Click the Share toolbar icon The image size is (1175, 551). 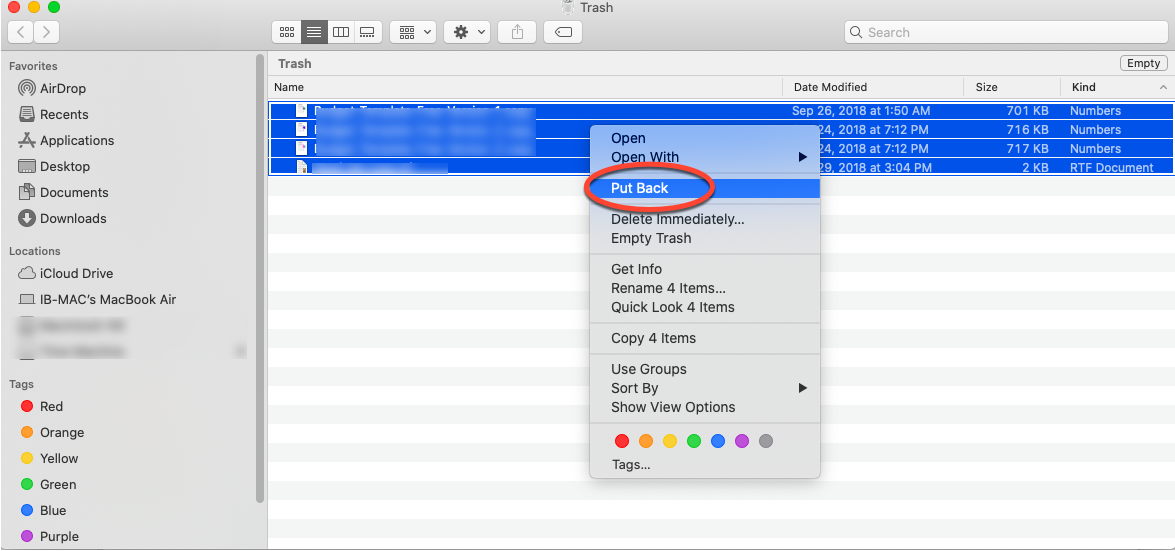517,32
